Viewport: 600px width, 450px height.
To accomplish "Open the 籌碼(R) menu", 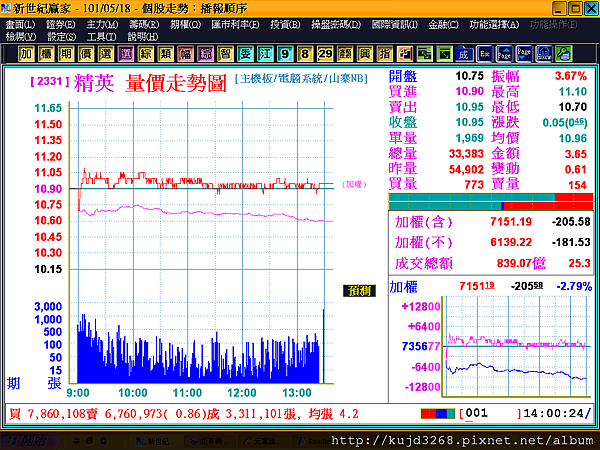I will pos(144,25).
